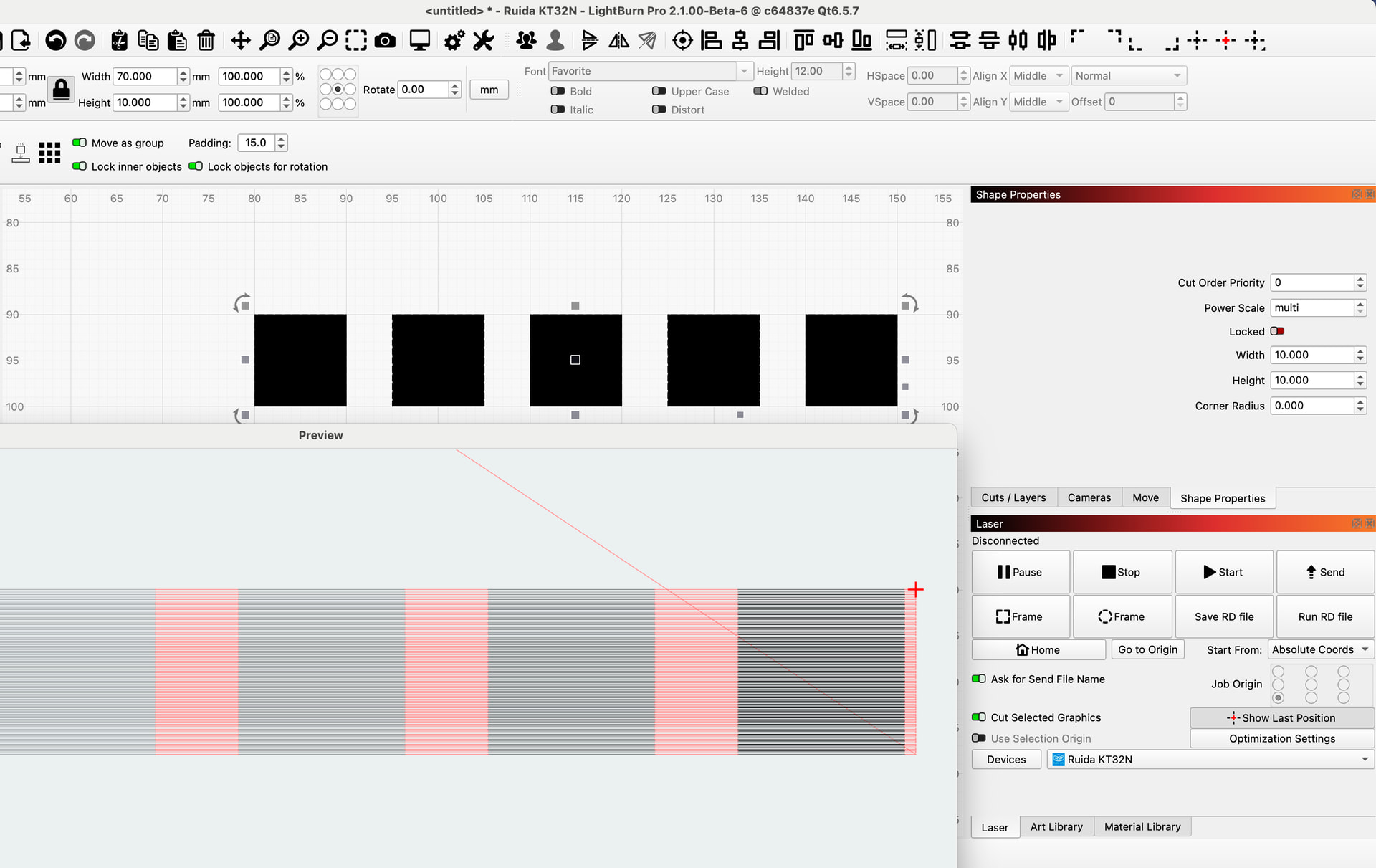This screenshot has width=1376, height=868.
Task: Open the Preview monitor icon
Action: [419, 41]
